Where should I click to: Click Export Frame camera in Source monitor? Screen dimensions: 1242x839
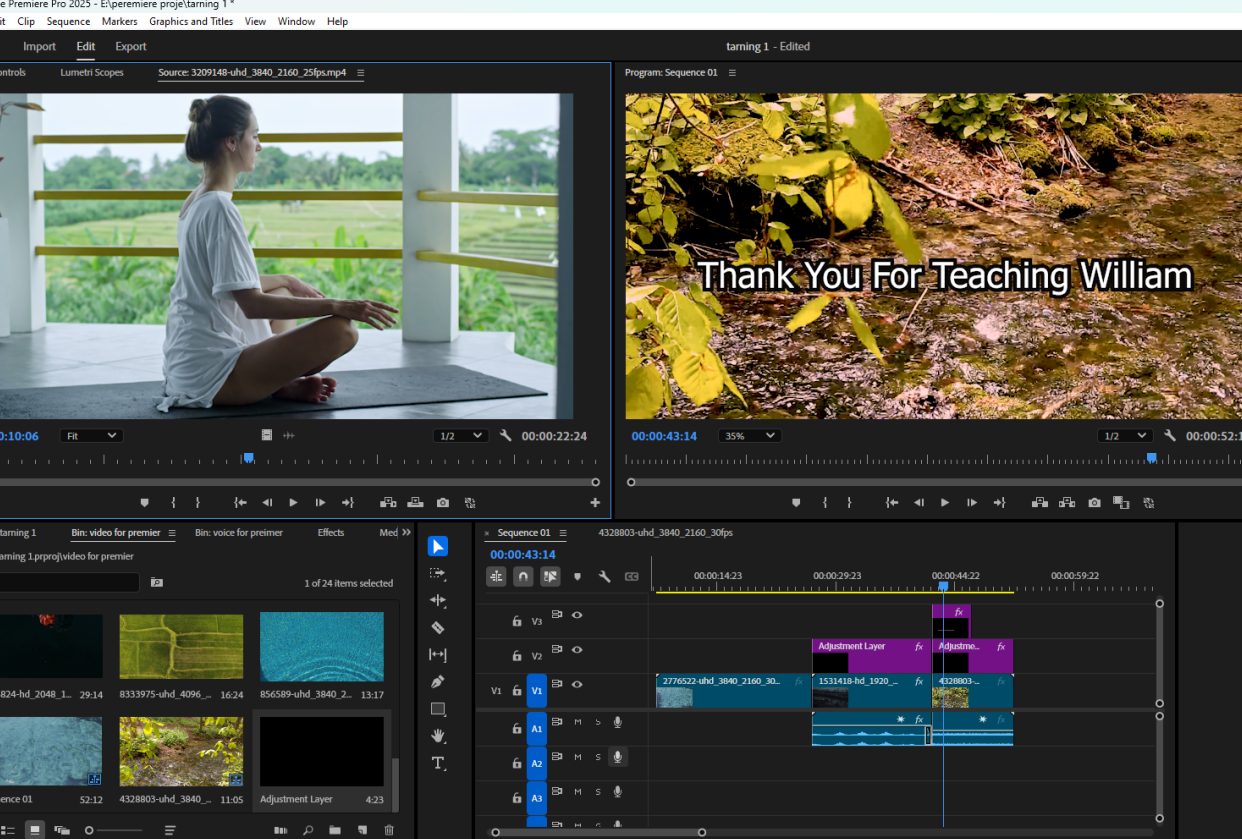click(443, 502)
